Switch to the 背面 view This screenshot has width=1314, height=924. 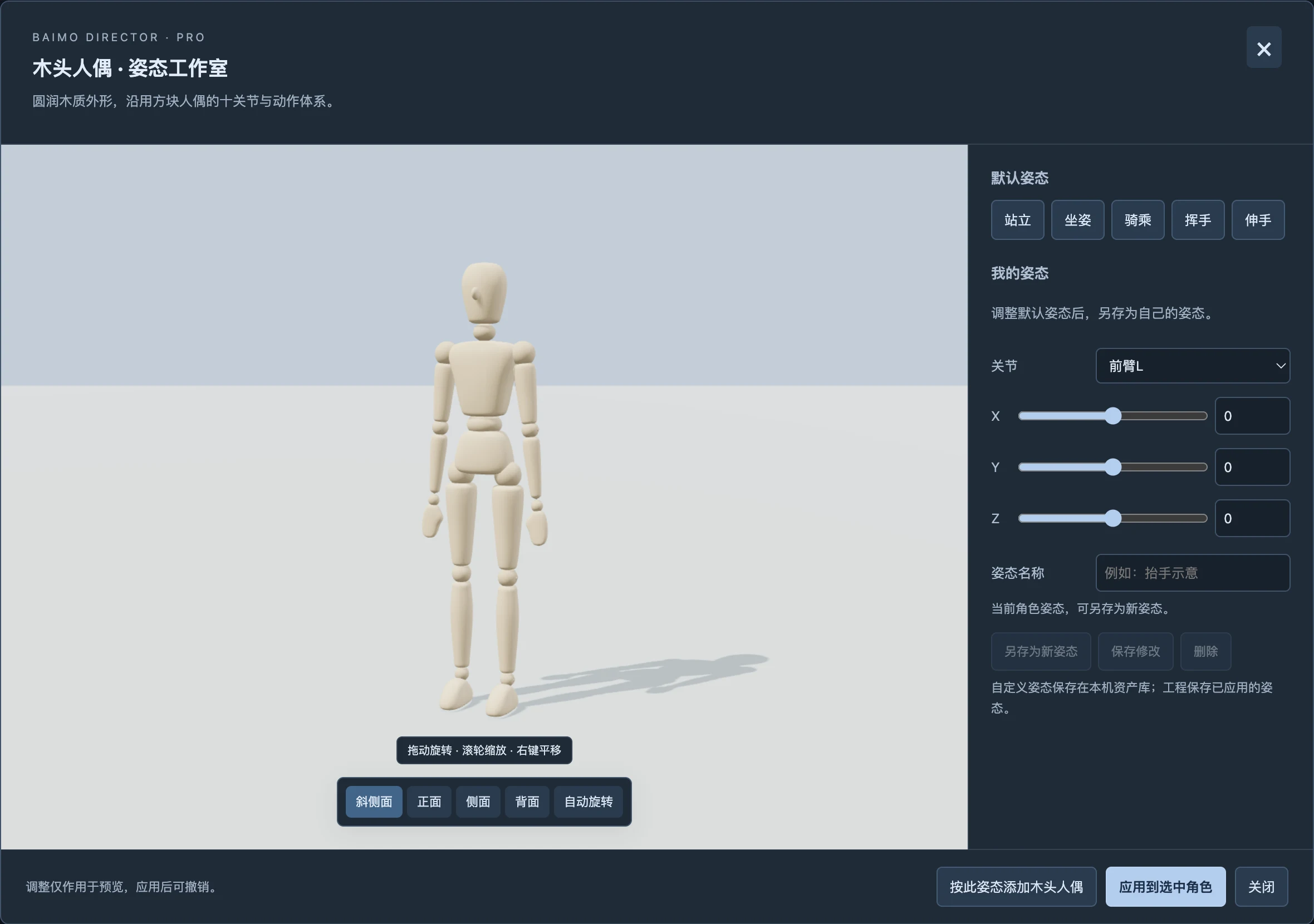pyautogui.click(x=527, y=802)
